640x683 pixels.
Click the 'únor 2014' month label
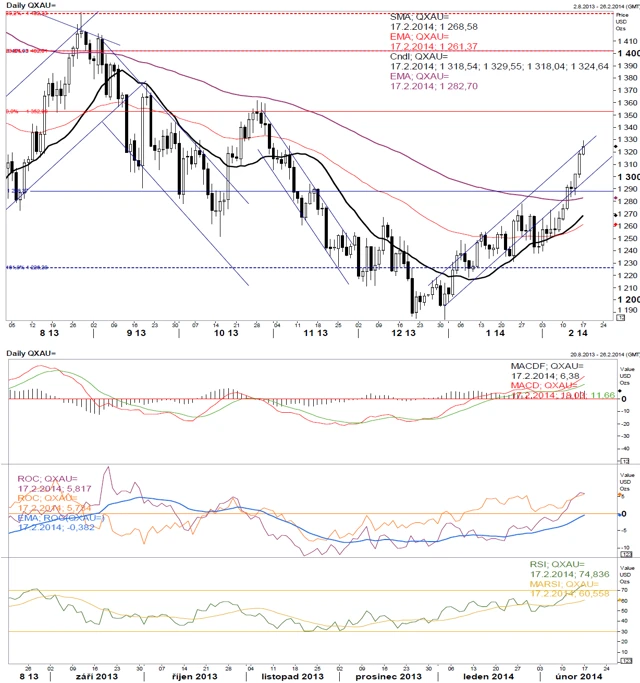578,676
